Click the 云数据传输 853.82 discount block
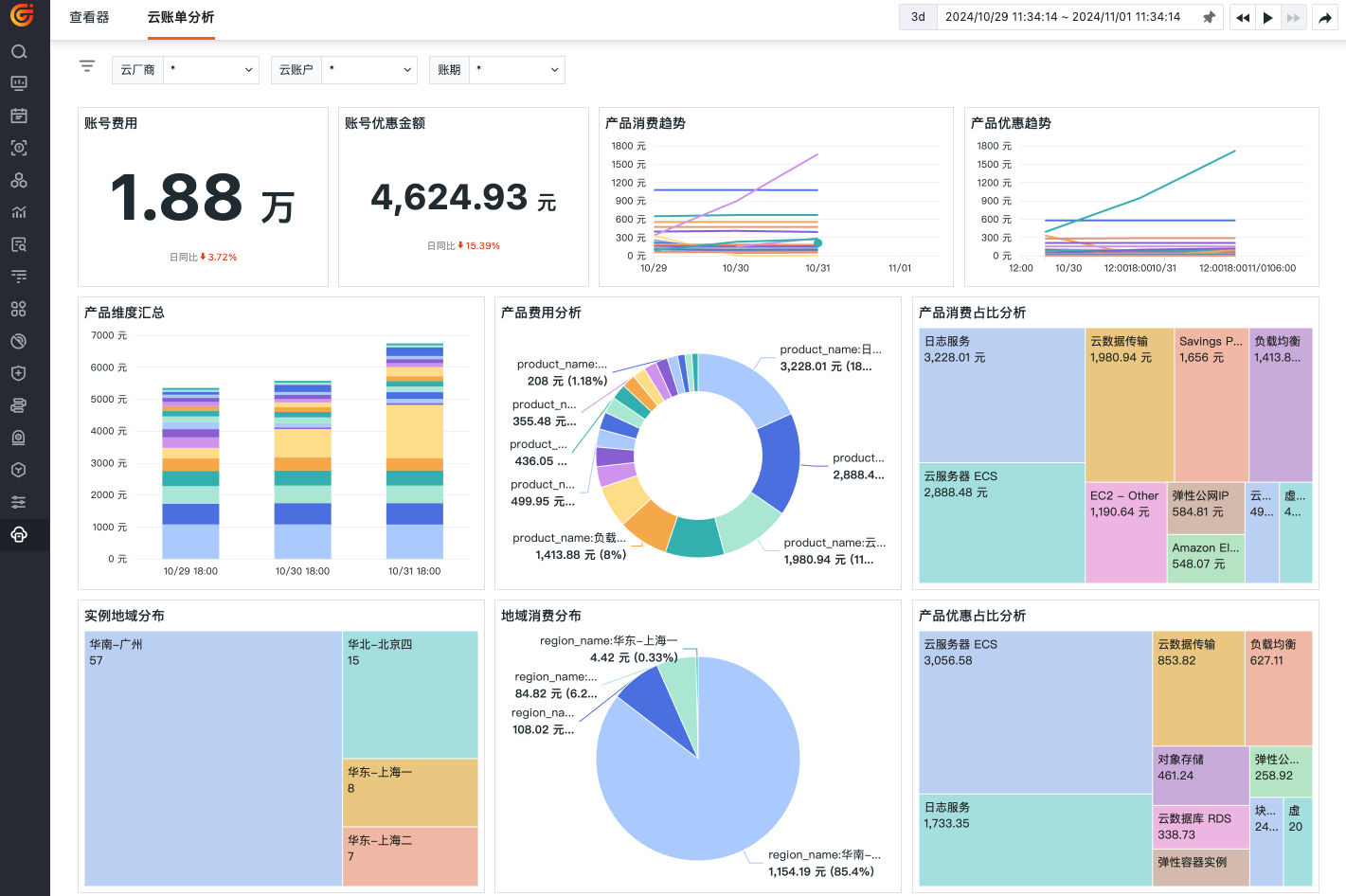The width and height of the screenshot is (1346, 896). coord(1198,689)
